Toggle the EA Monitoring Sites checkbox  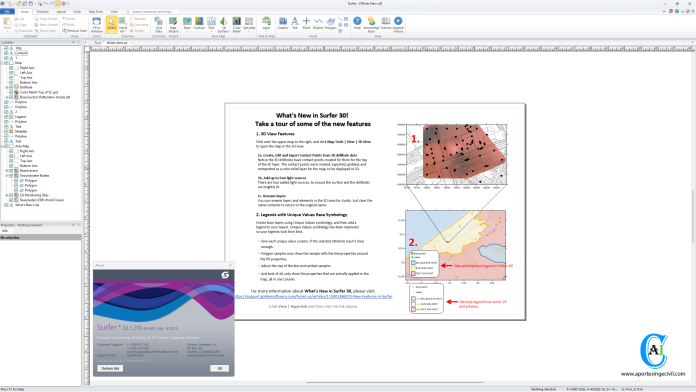point(11,195)
